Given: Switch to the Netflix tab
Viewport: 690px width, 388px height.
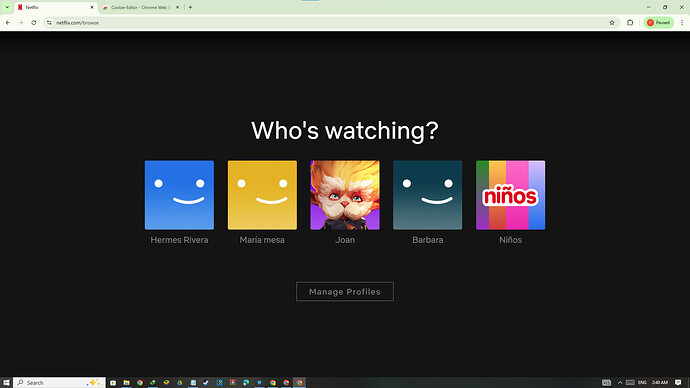Looking at the screenshot, I should [x=55, y=7].
